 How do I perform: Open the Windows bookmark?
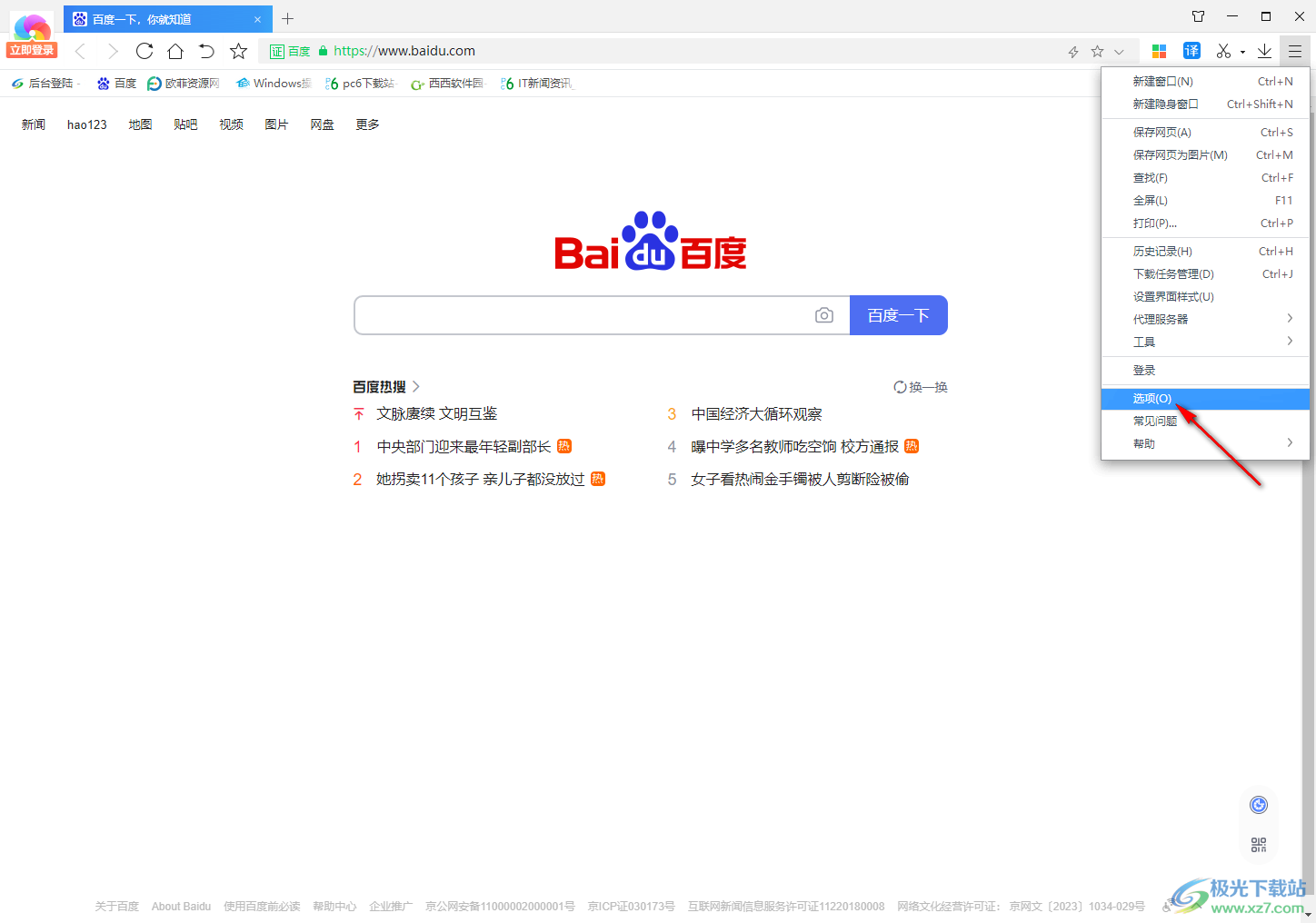(x=274, y=83)
